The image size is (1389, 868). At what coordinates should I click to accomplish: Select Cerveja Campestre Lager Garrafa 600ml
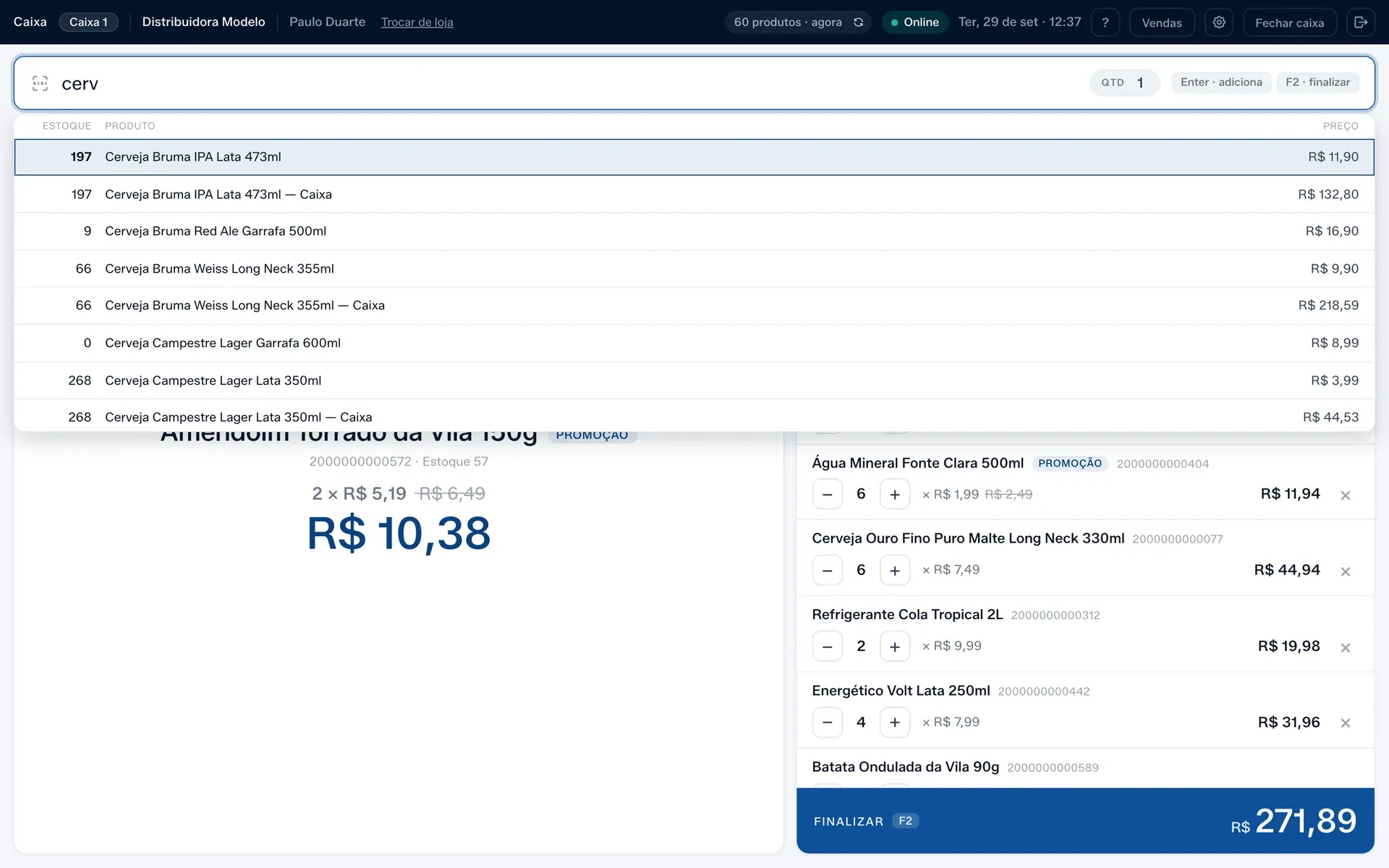coord(694,344)
